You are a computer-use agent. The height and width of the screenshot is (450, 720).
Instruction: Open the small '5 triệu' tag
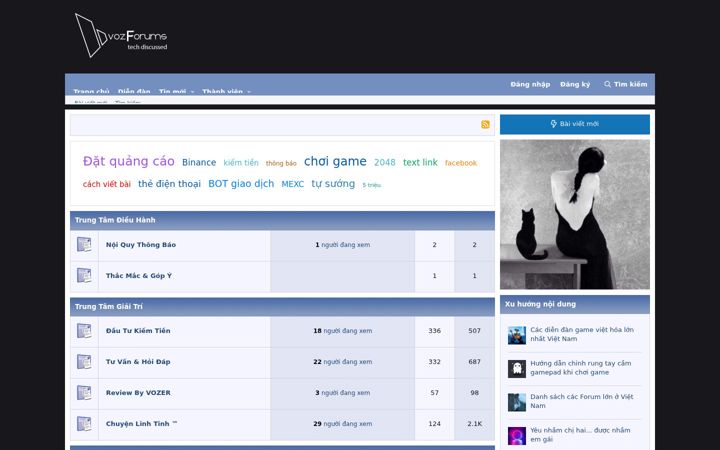(x=371, y=185)
